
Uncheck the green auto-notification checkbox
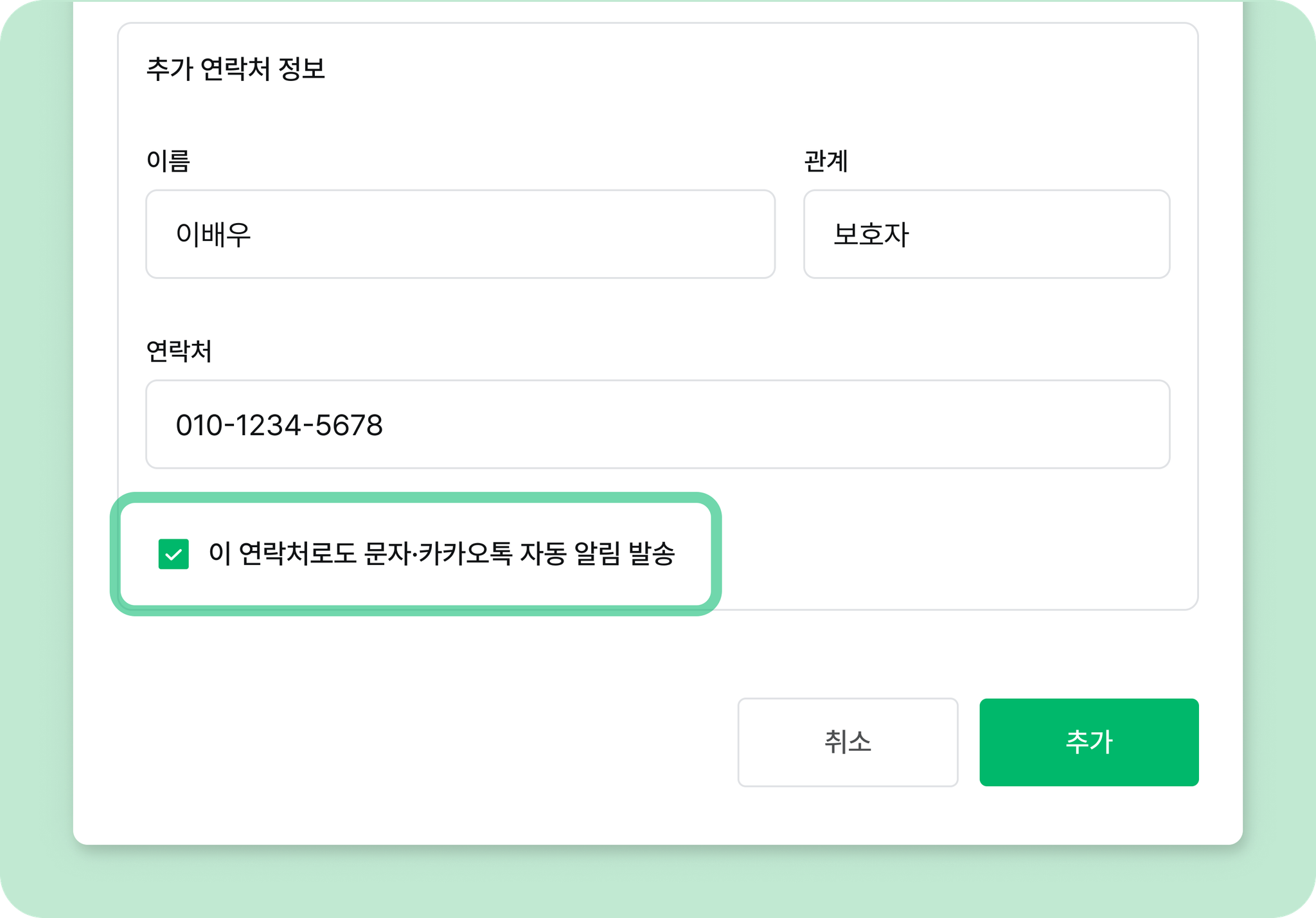click(173, 554)
